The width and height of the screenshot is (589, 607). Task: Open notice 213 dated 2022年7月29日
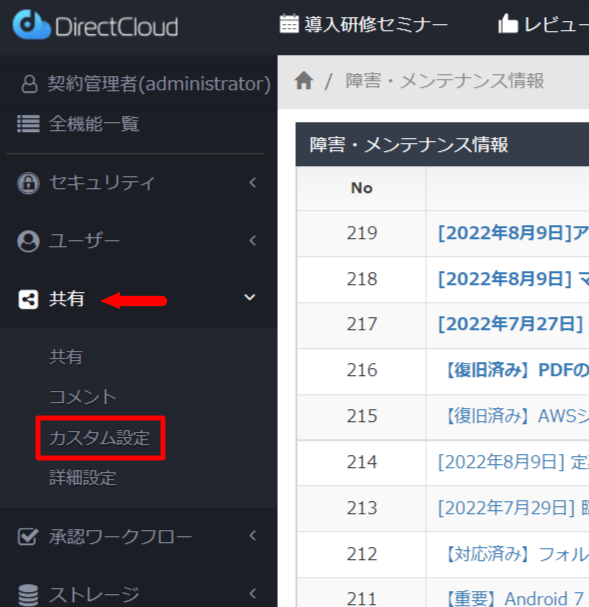pos(513,508)
